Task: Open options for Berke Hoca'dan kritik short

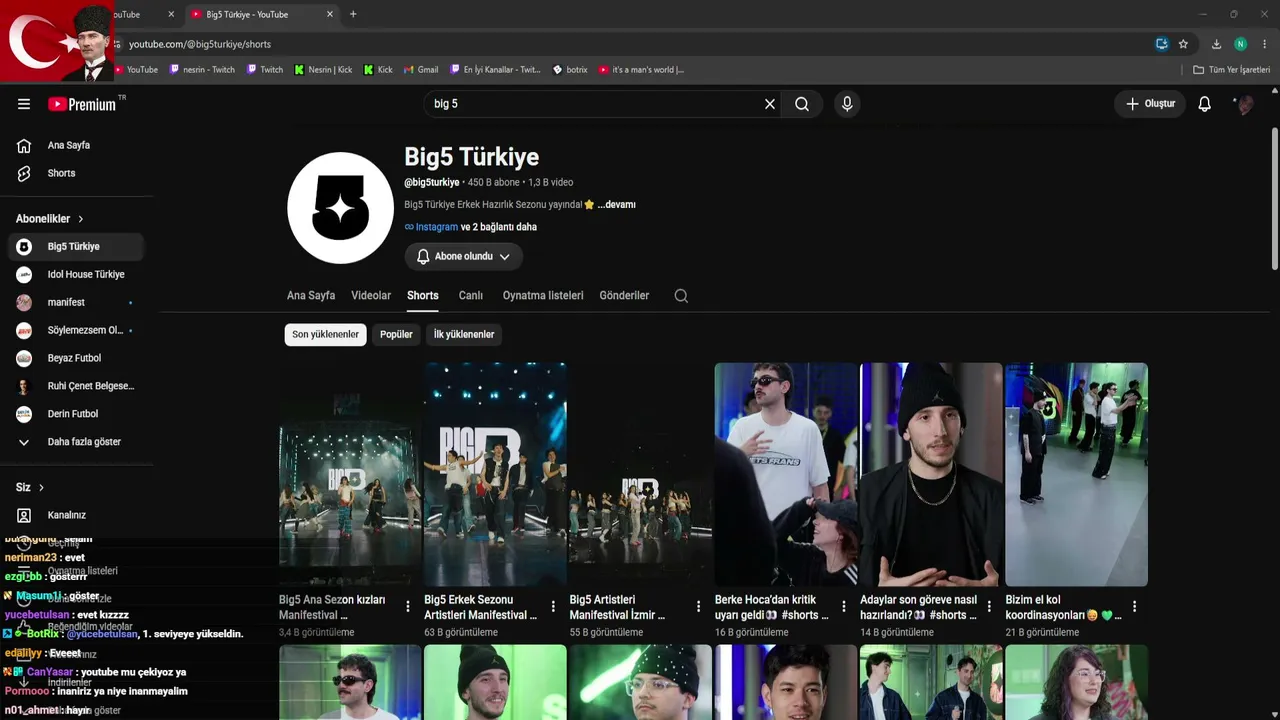Action: click(x=843, y=606)
